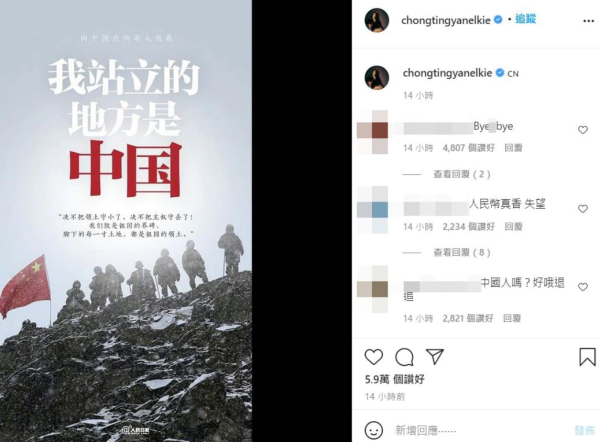
Task: Open comments using the speech bubble icon
Action: point(404,357)
